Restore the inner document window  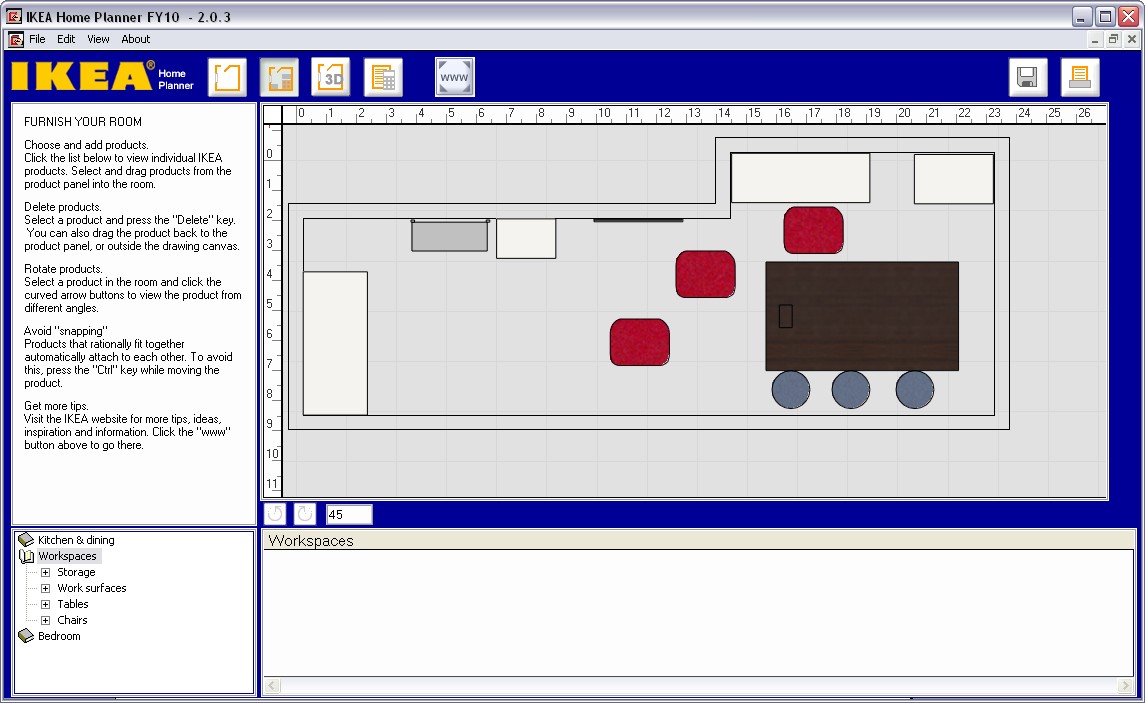point(1113,39)
